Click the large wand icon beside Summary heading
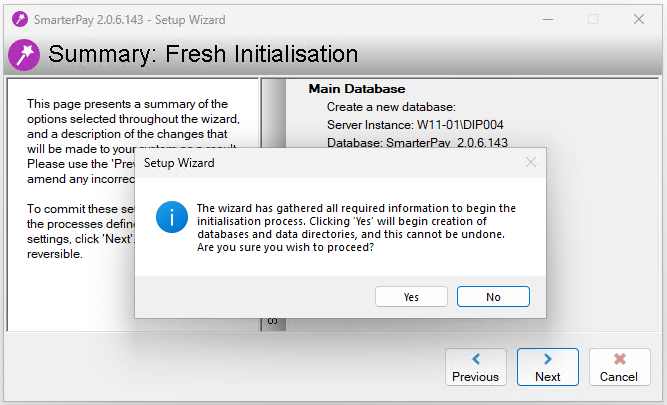This screenshot has height=405, width=667. tap(24, 55)
